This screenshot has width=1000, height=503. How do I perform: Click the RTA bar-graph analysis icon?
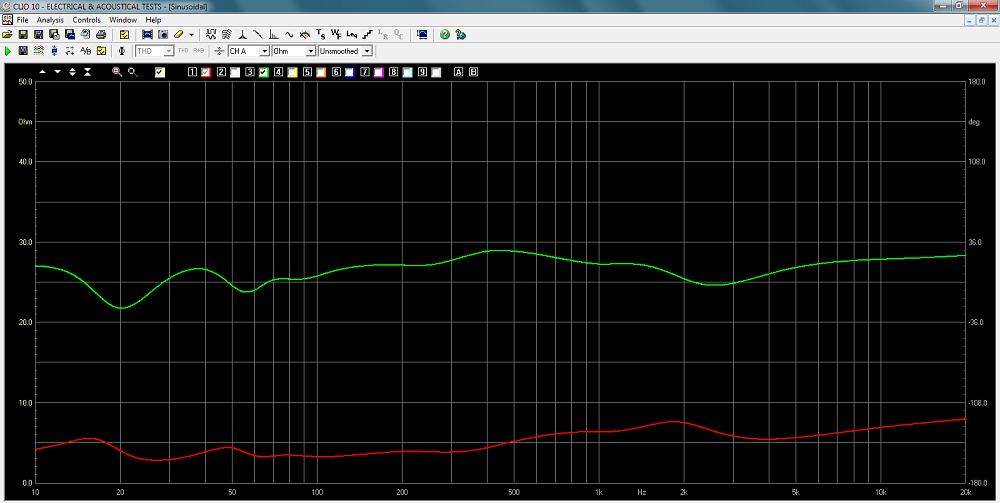274,34
